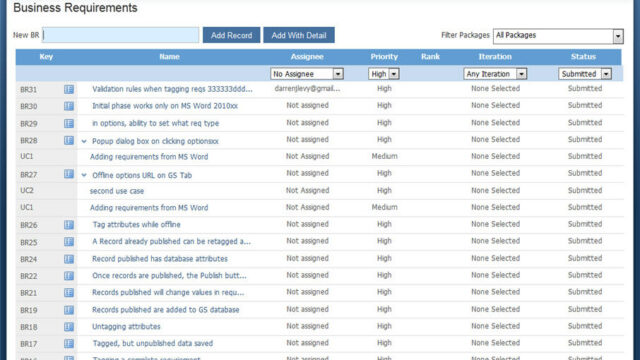The width and height of the screenshot is (640, 360).
Task: Sort by the Status column header
Action: click(583, 57)
